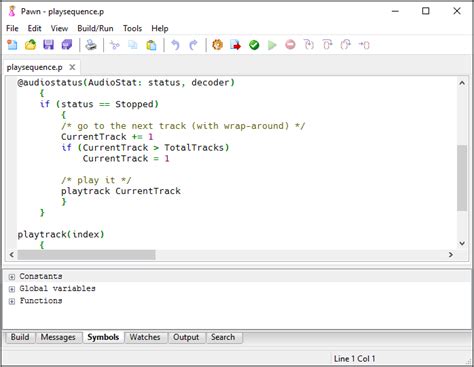Paste clipboard with the clipboard icon
Viewport: 474px width, 367px height.
pyautogui.click(x=151, y=45)
